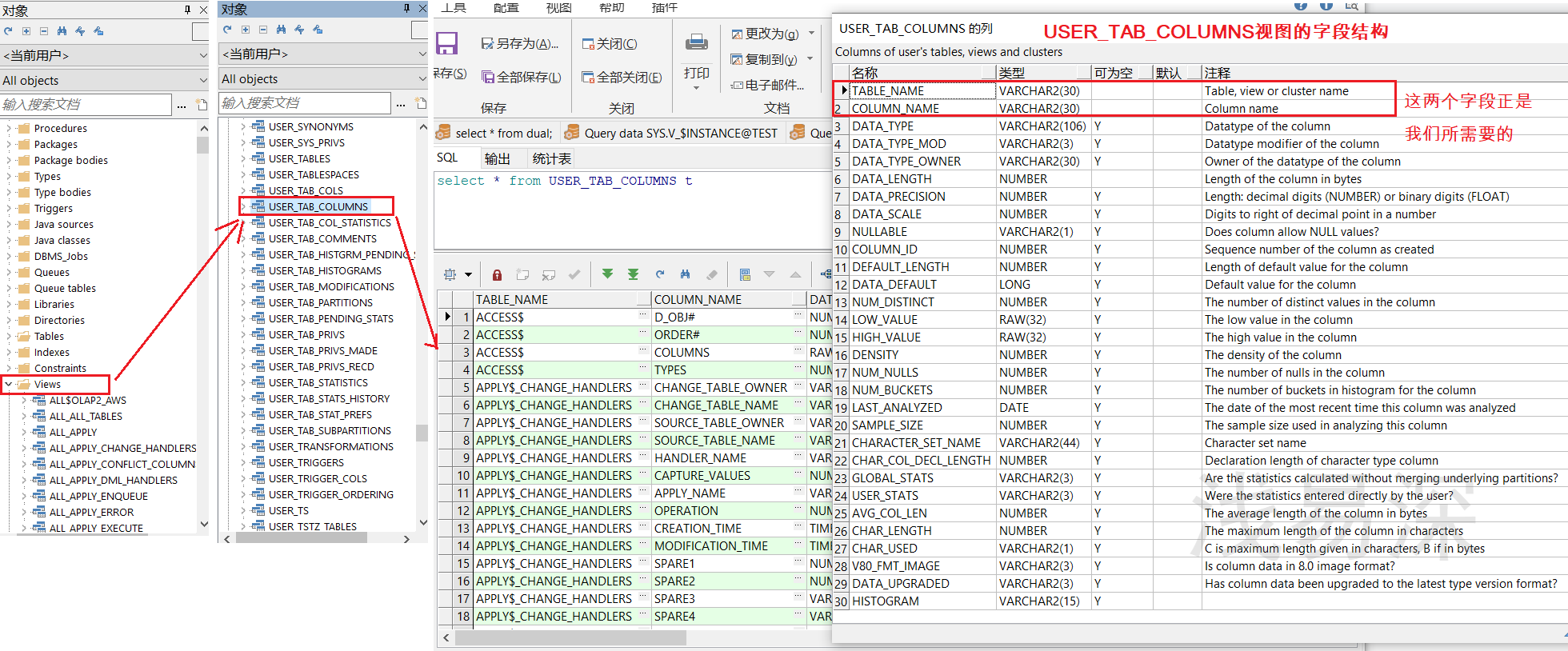
Task: Click the printer icon
Action: [x=697, y=42]
